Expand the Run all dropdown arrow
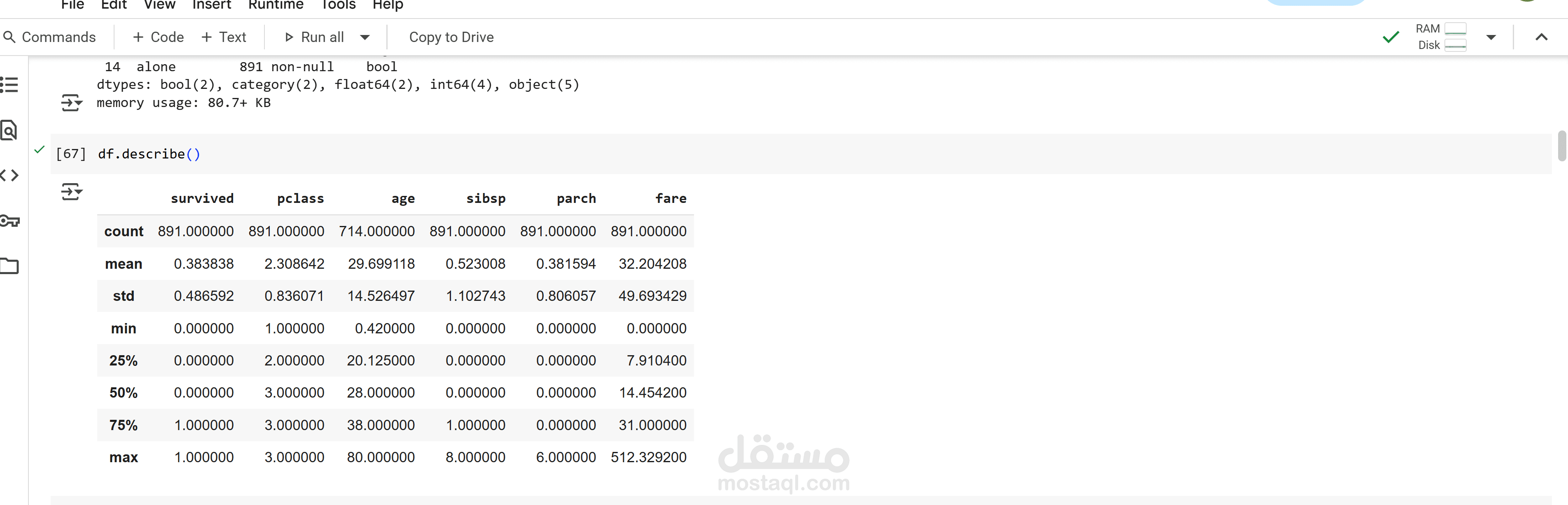 [x=365, y=37]
